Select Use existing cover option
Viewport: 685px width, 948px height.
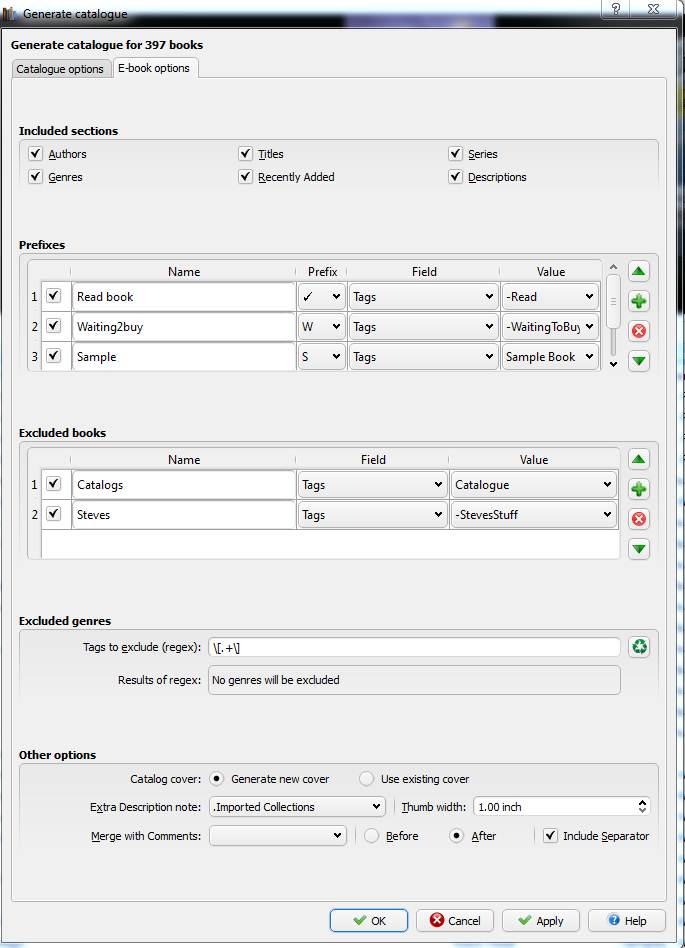[x=366, y=779]
